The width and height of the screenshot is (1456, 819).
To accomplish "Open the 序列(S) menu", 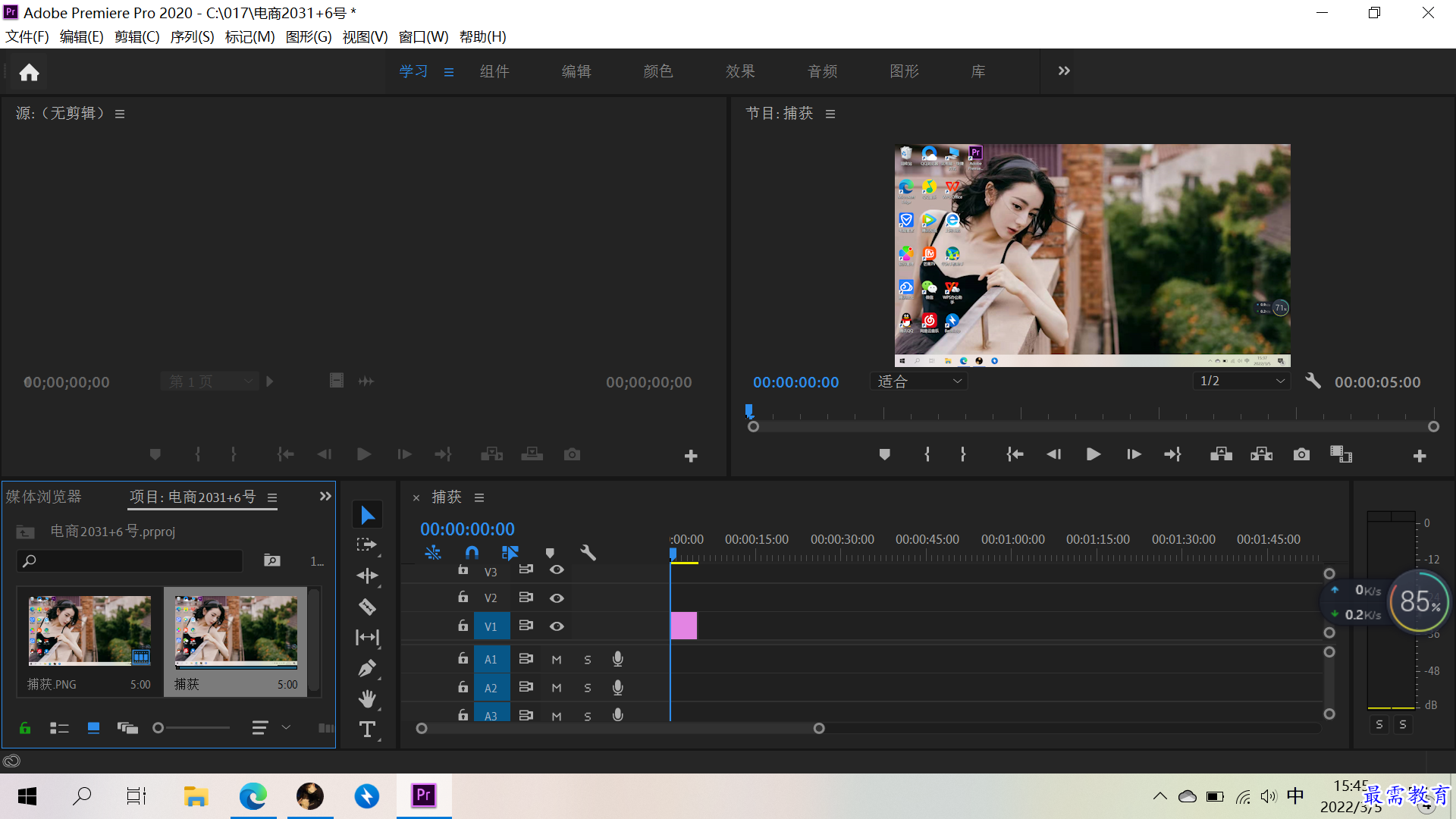I will pyautogui.click(x=192, y=36).
